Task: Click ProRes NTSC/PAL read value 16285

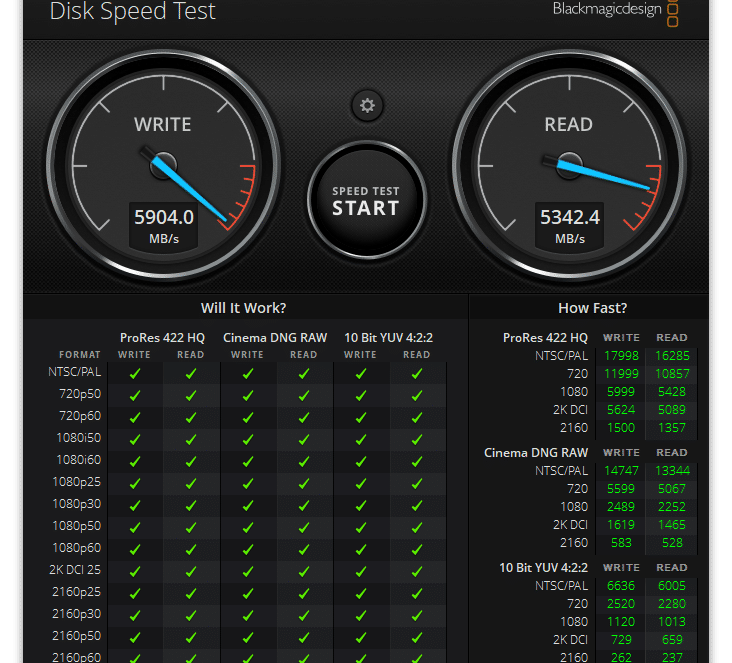Action: (x=672, y=356)
